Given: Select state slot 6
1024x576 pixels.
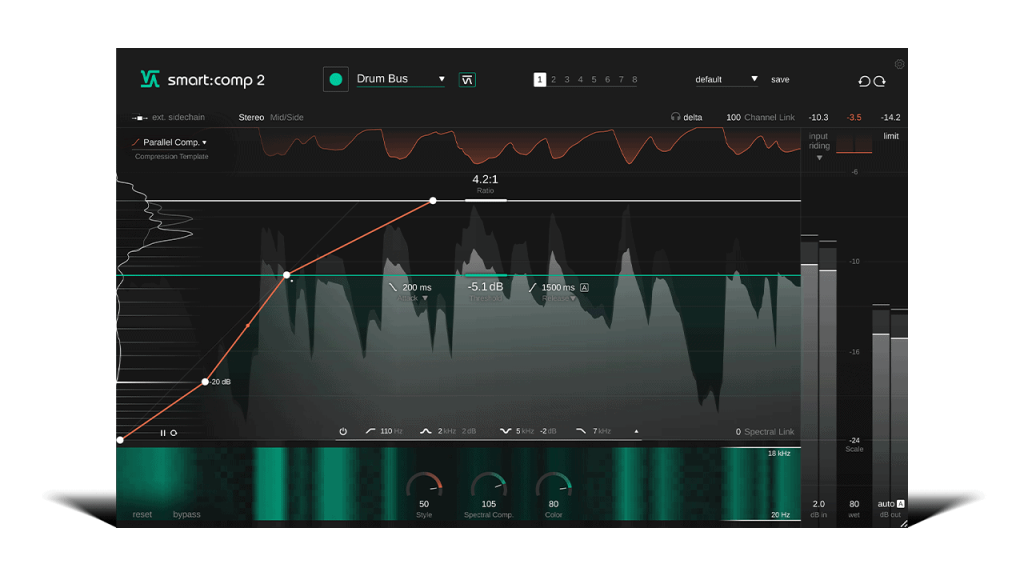Looking at the screenshot, I should pyautogui.click(x=607, y=80).
